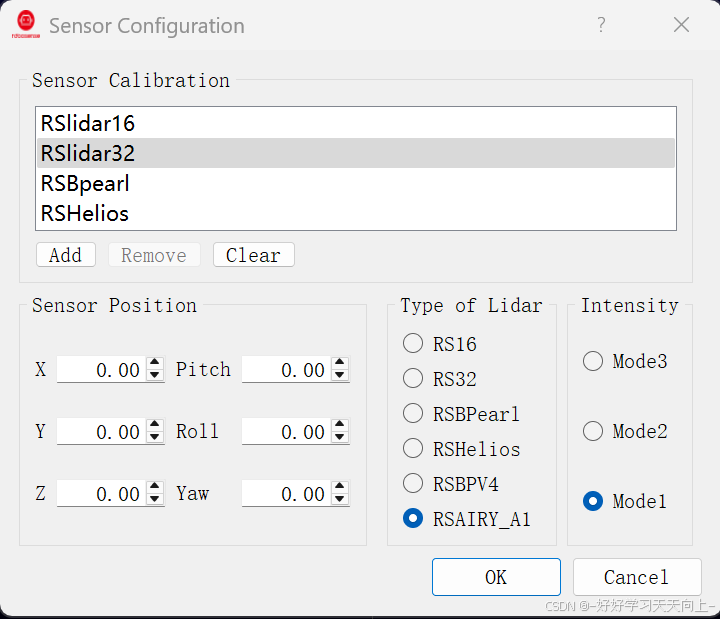Click the Roll value input field
Viewport: 720px width, 619px height.
click(x=286, y=432)
